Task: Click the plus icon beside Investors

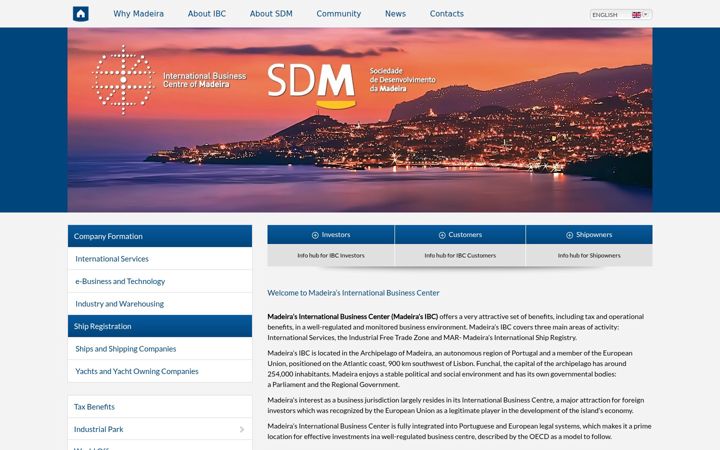Action: tap(315, 235)
